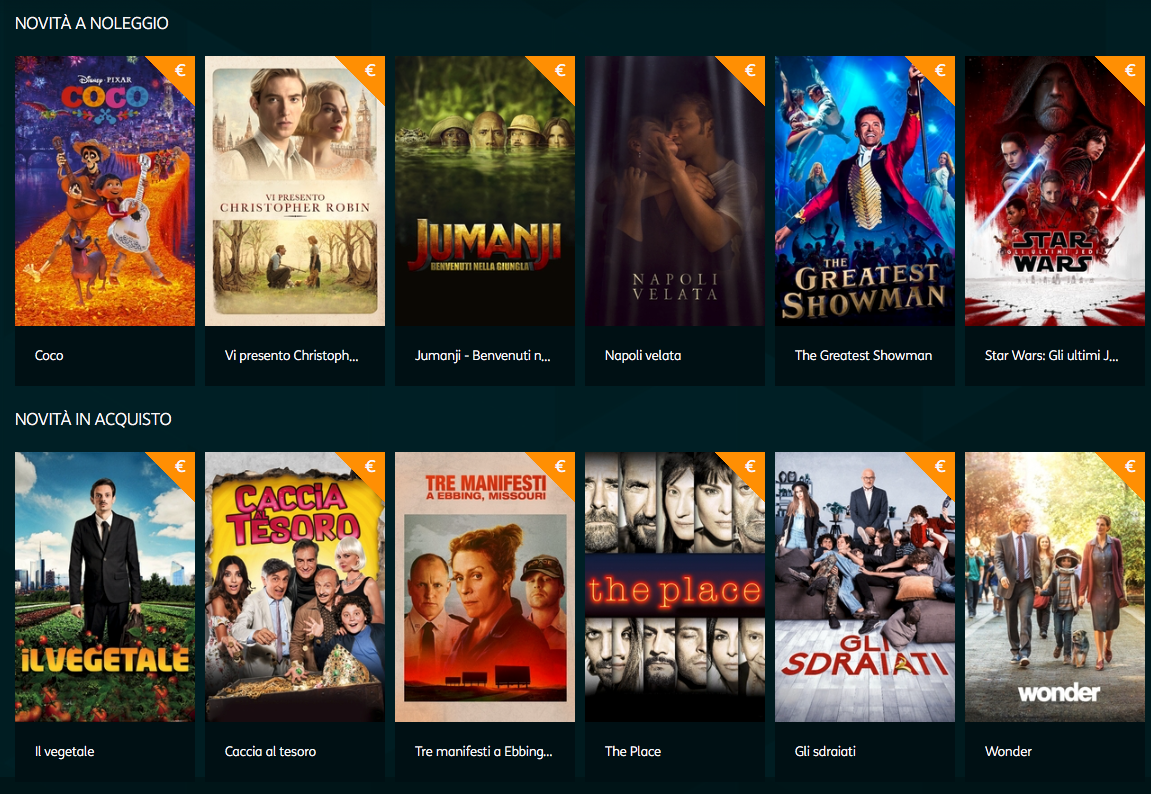Select the Caccia al tesoro poster
Image resolution: width=1151 pixels, height=794 pixels.
(x=294, y=587)
